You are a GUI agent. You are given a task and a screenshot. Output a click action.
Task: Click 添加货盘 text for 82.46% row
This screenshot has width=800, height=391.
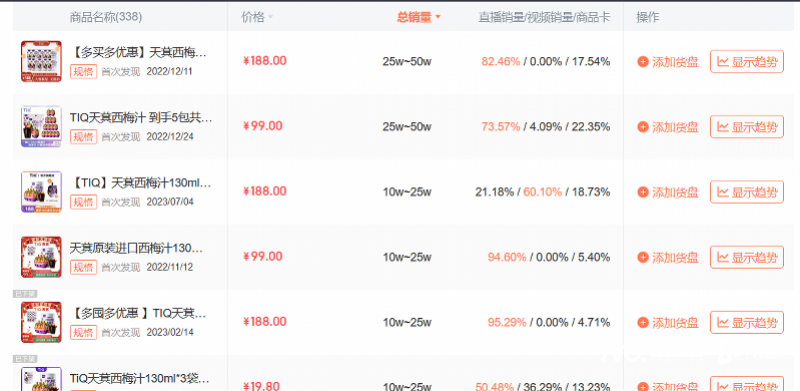pyautogui.click(x=675, y=62)
